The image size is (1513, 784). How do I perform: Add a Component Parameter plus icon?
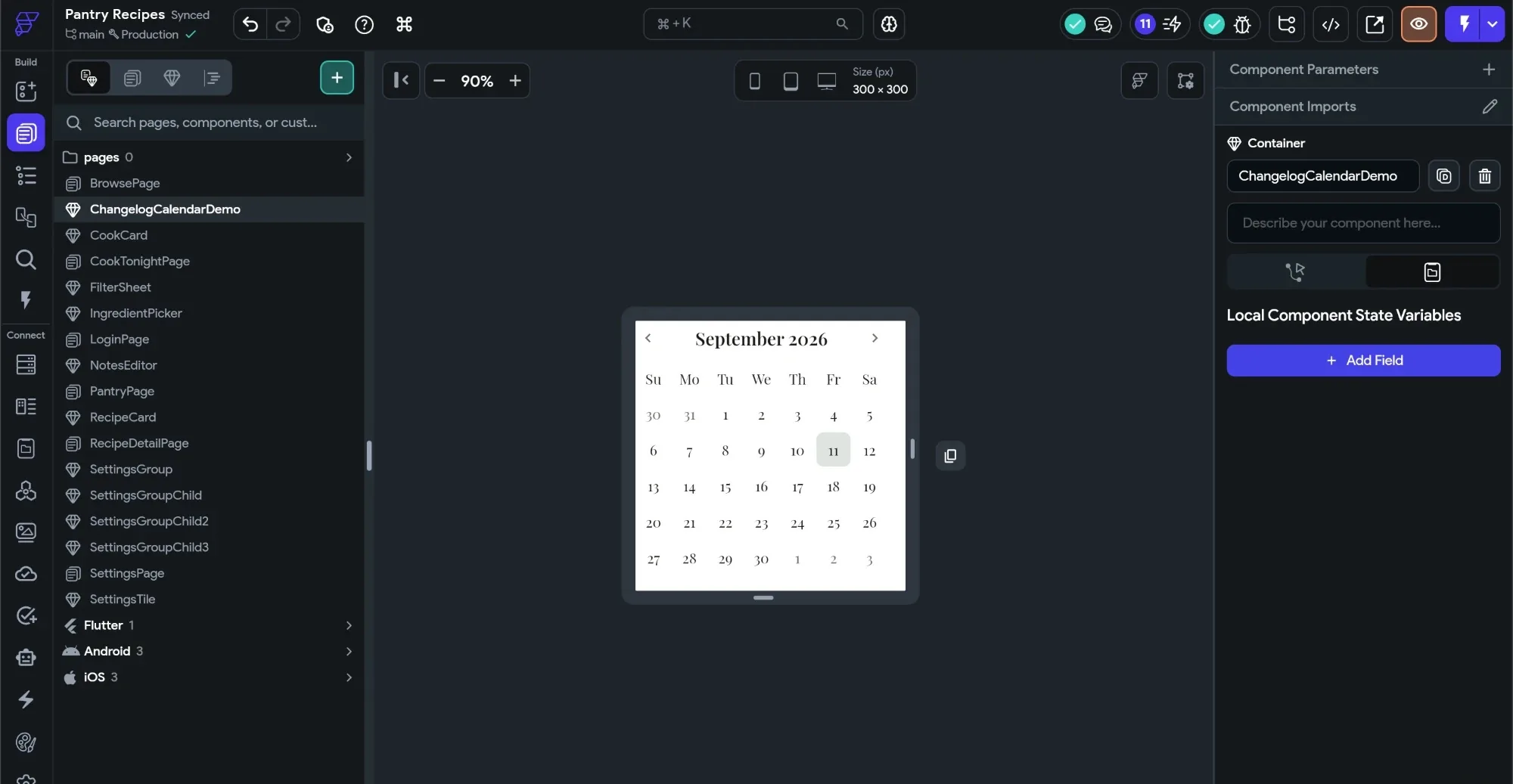coord(1489,70)
